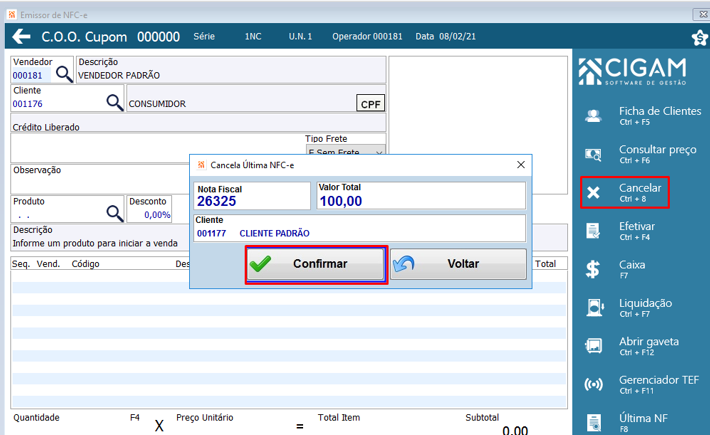Click the back arrow in header
Viewport: 710px width, 435px height.
click(x=21, y=36)
